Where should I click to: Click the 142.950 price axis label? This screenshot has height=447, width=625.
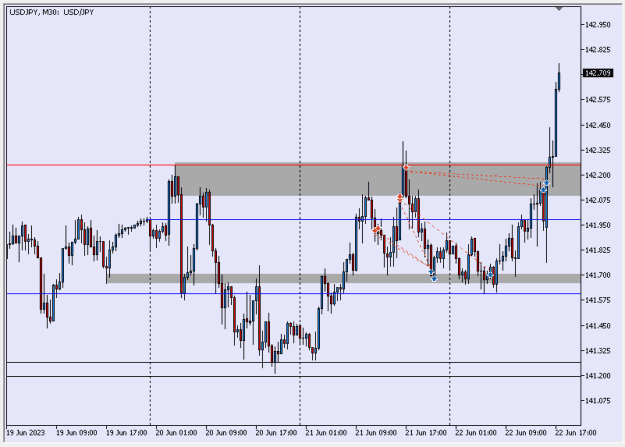pos(597,25)
